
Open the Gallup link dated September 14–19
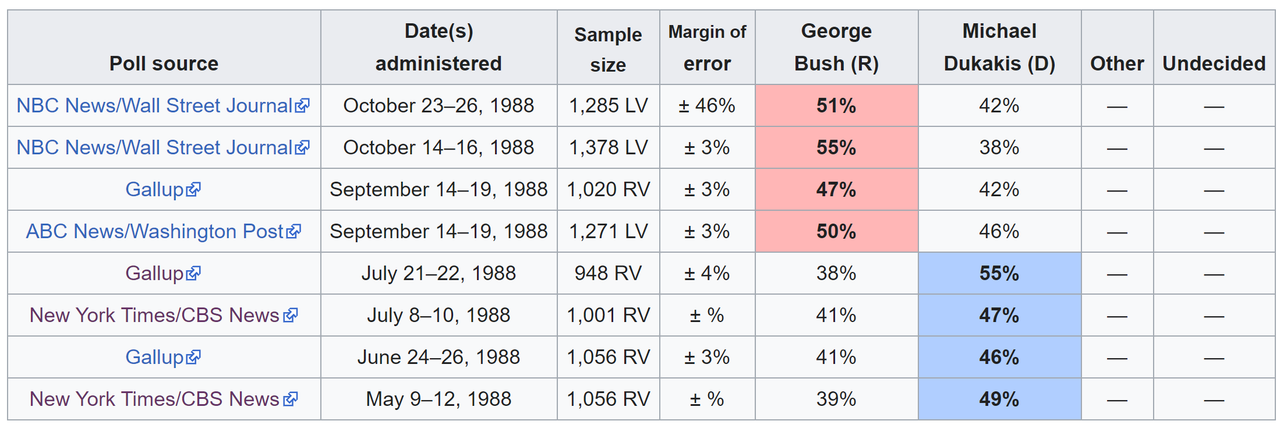[155, 189]
